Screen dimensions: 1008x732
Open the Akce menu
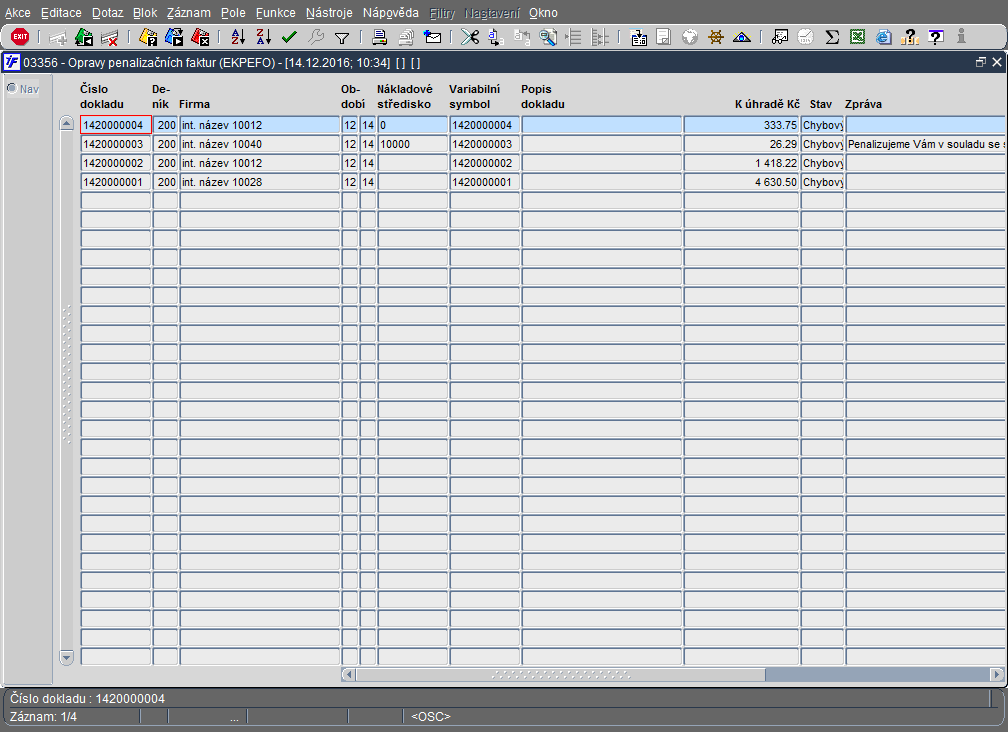17,13
